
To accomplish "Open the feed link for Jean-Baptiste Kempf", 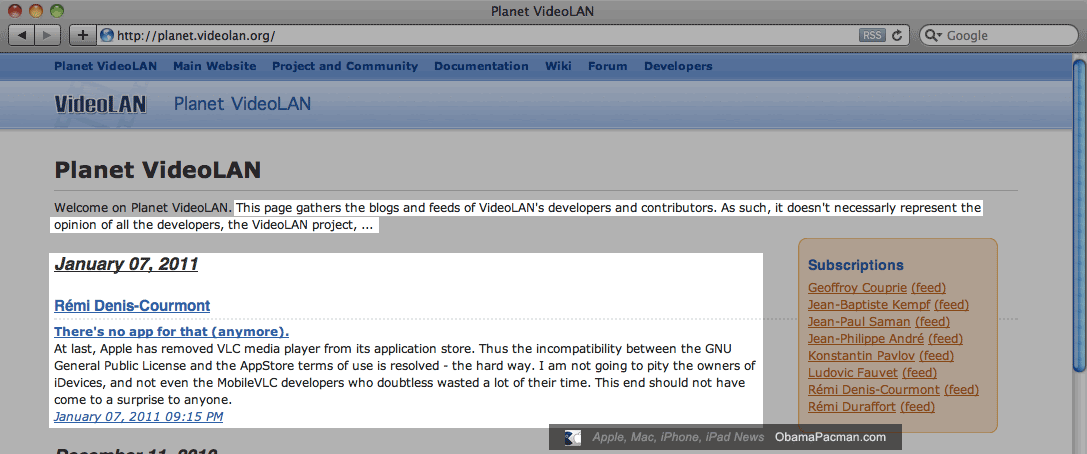I will tap(952, 304).
